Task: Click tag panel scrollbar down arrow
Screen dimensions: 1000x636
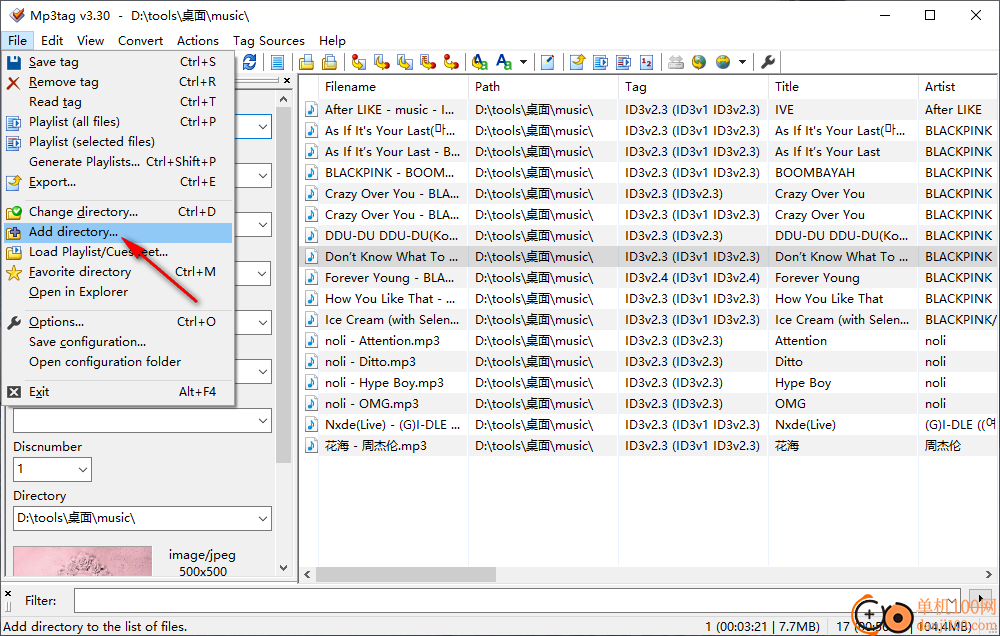Action: pos(284,568)
